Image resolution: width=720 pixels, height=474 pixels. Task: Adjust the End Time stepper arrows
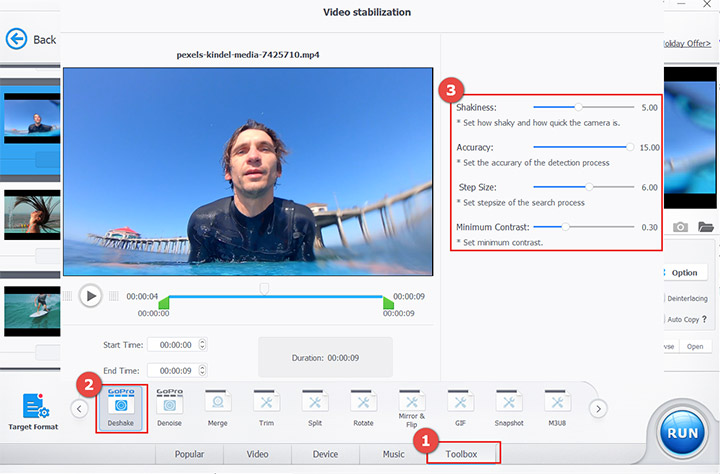click(202, 370)
